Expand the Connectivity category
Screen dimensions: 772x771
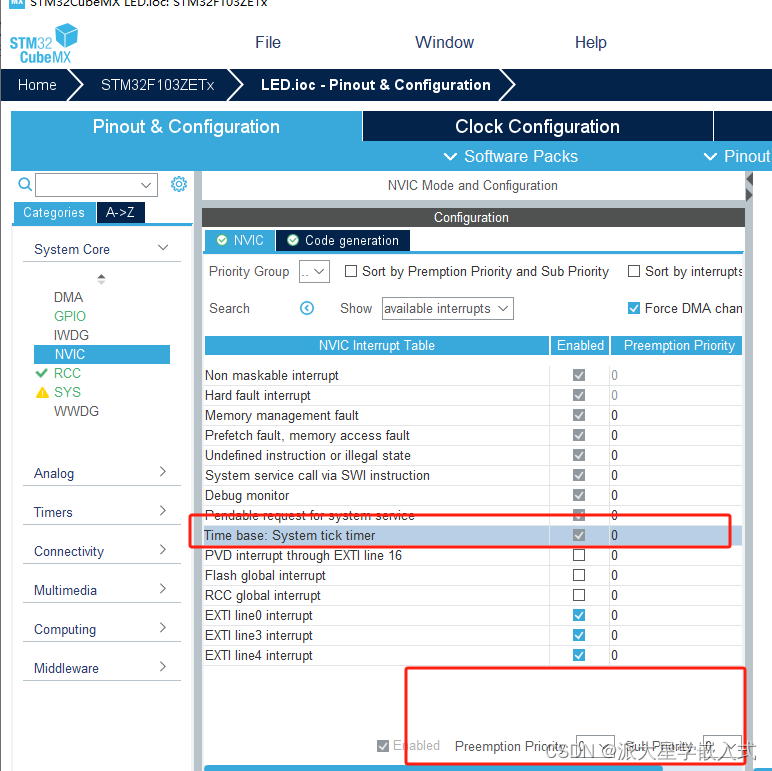tap(101, 551)
